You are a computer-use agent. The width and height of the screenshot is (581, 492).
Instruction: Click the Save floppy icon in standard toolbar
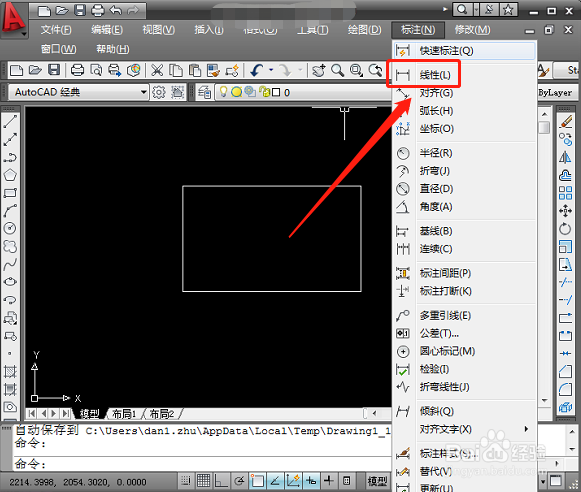[x=54, y=70]
